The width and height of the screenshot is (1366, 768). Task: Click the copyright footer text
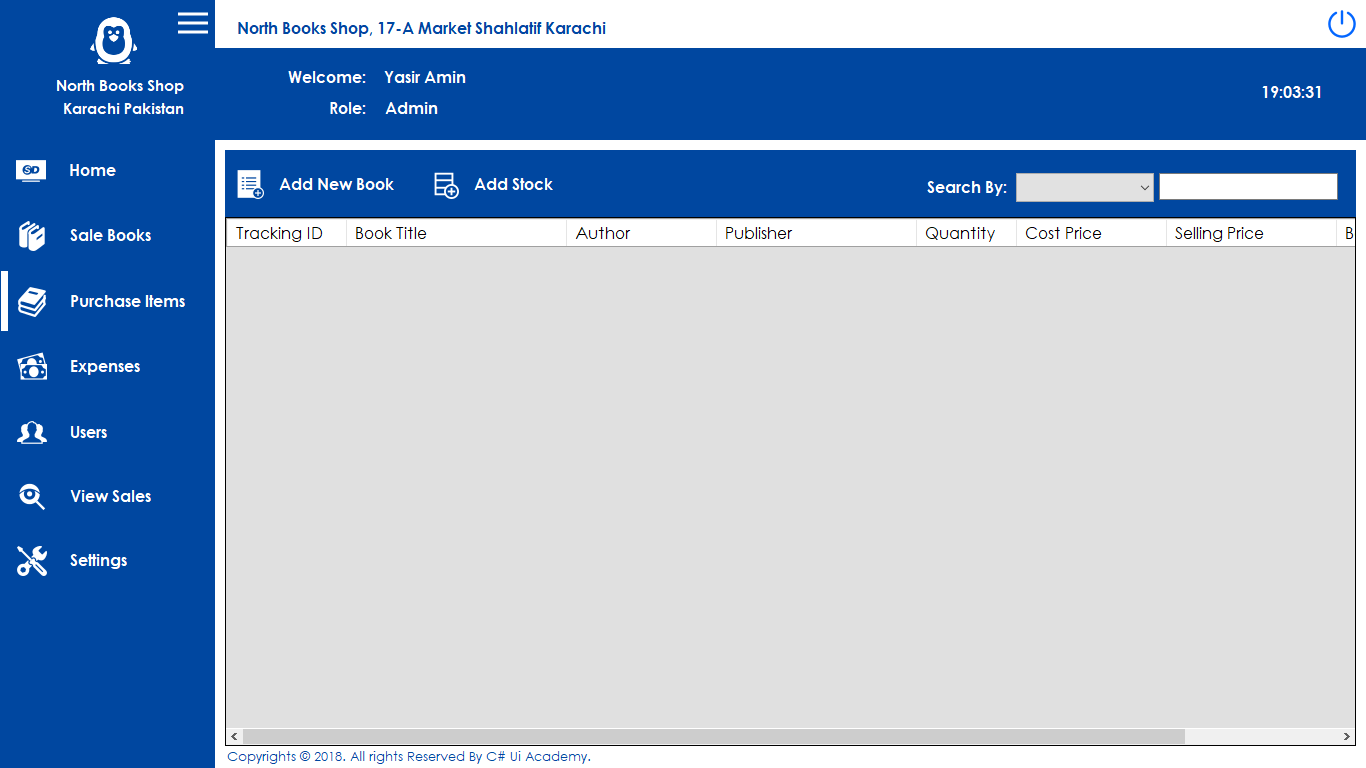409,757
